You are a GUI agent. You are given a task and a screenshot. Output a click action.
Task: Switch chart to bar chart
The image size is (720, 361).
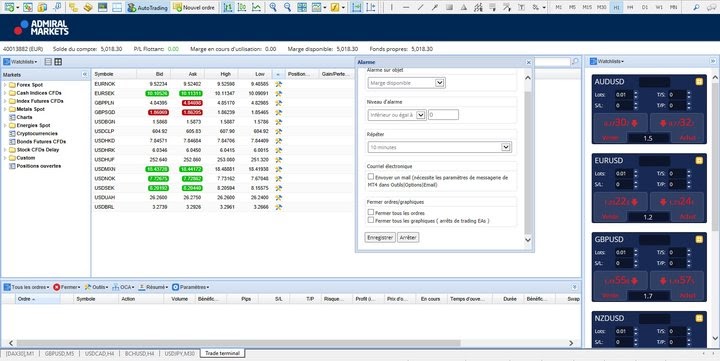227,7
